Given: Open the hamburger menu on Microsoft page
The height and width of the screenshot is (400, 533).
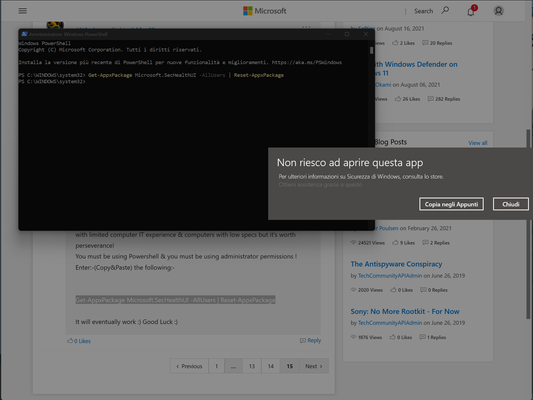Looking at the screenshot, I should pos(22,11).
